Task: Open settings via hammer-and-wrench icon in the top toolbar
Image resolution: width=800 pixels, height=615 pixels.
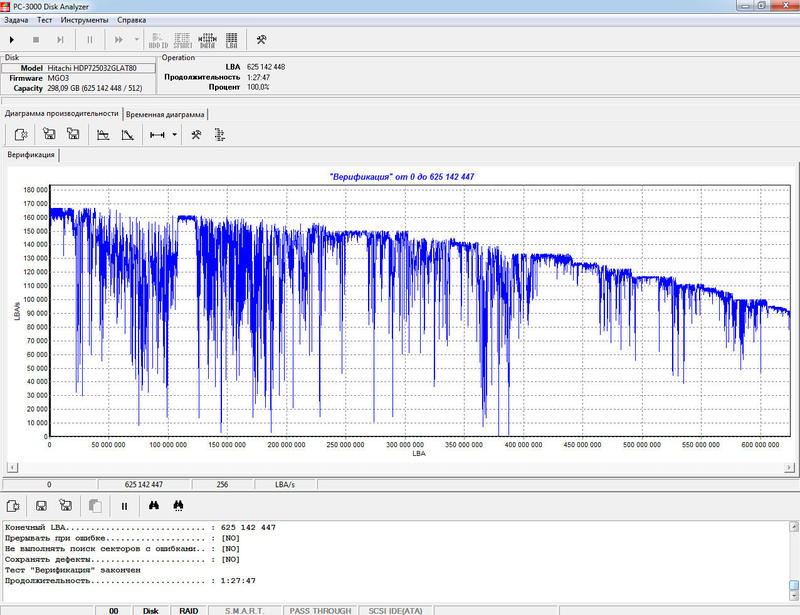Action: tap(261, 40)
